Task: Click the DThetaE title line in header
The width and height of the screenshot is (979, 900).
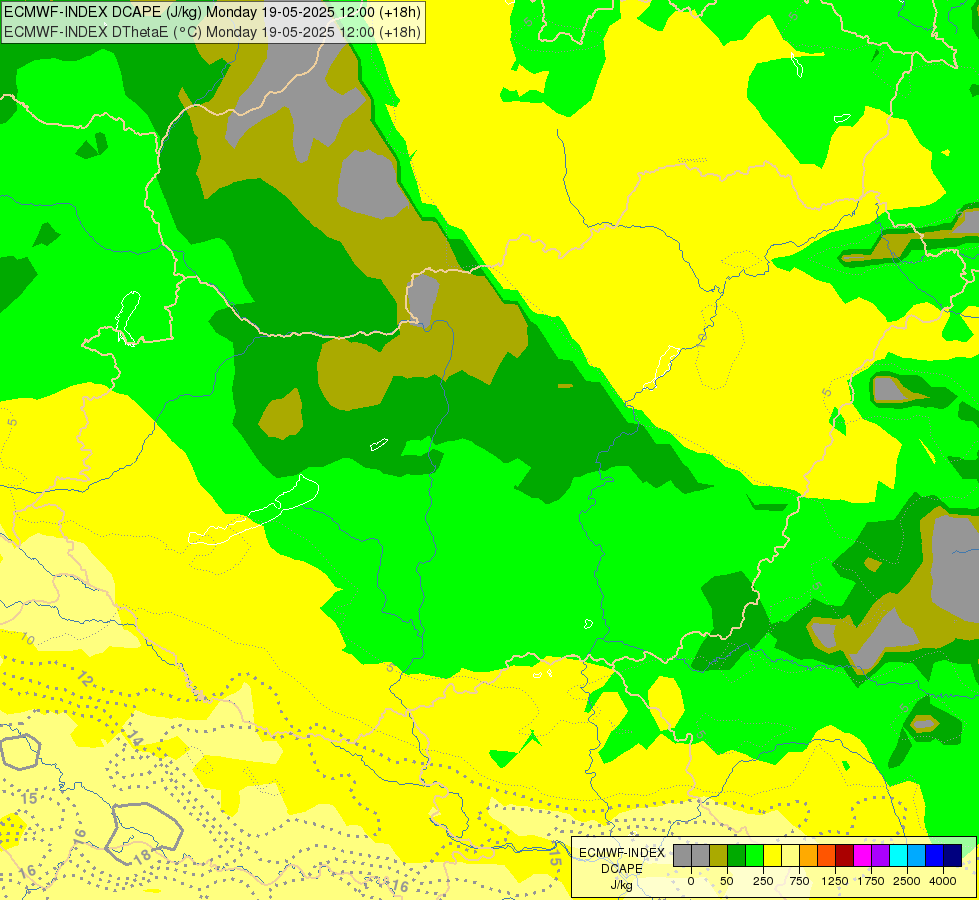Action: (212, 32)
